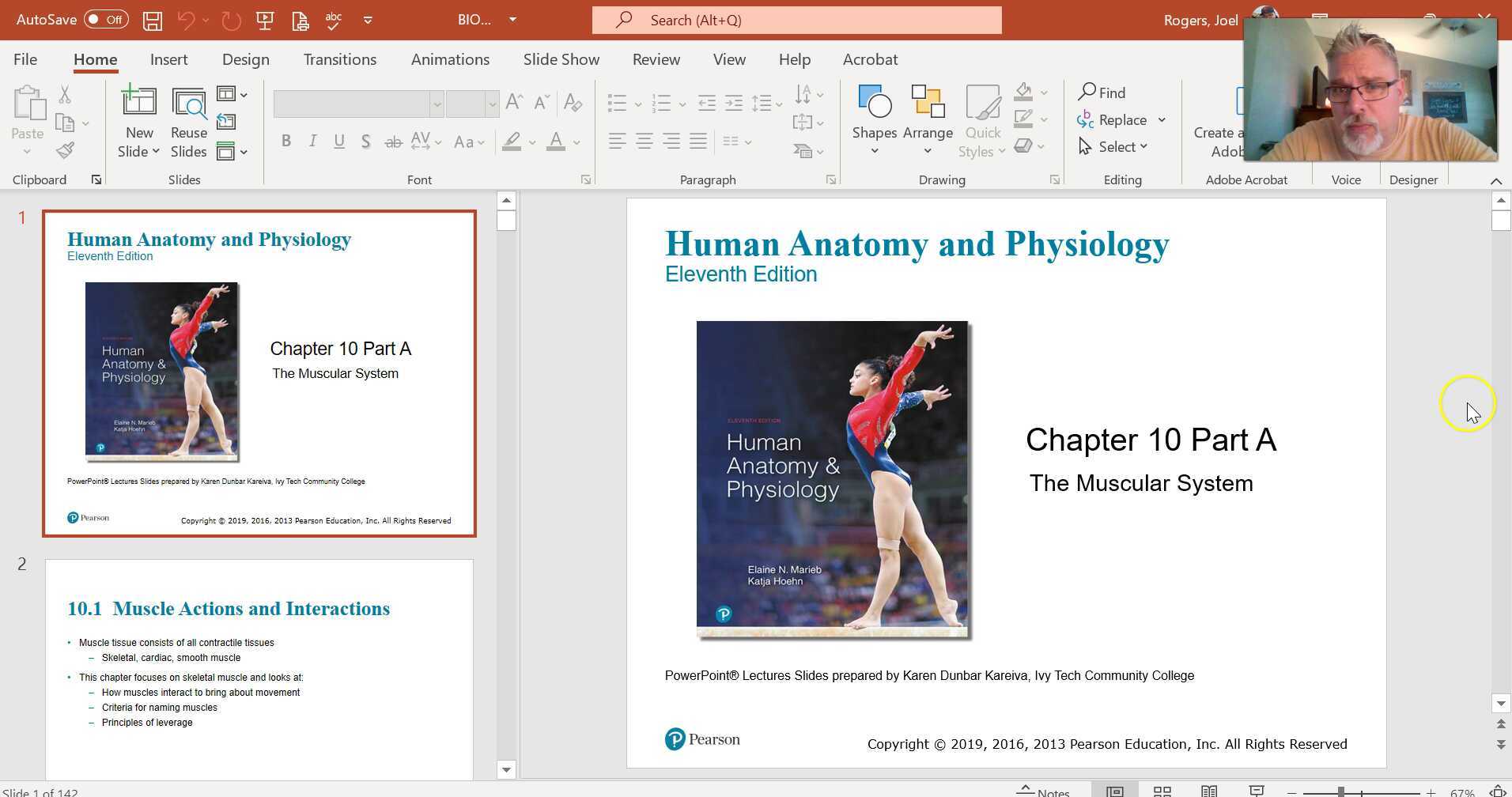This screenshot has height=797, width=1512.
Task: Activate the Clear All Formatting icon
Action: pyautogui.click(x=573, y=103)
